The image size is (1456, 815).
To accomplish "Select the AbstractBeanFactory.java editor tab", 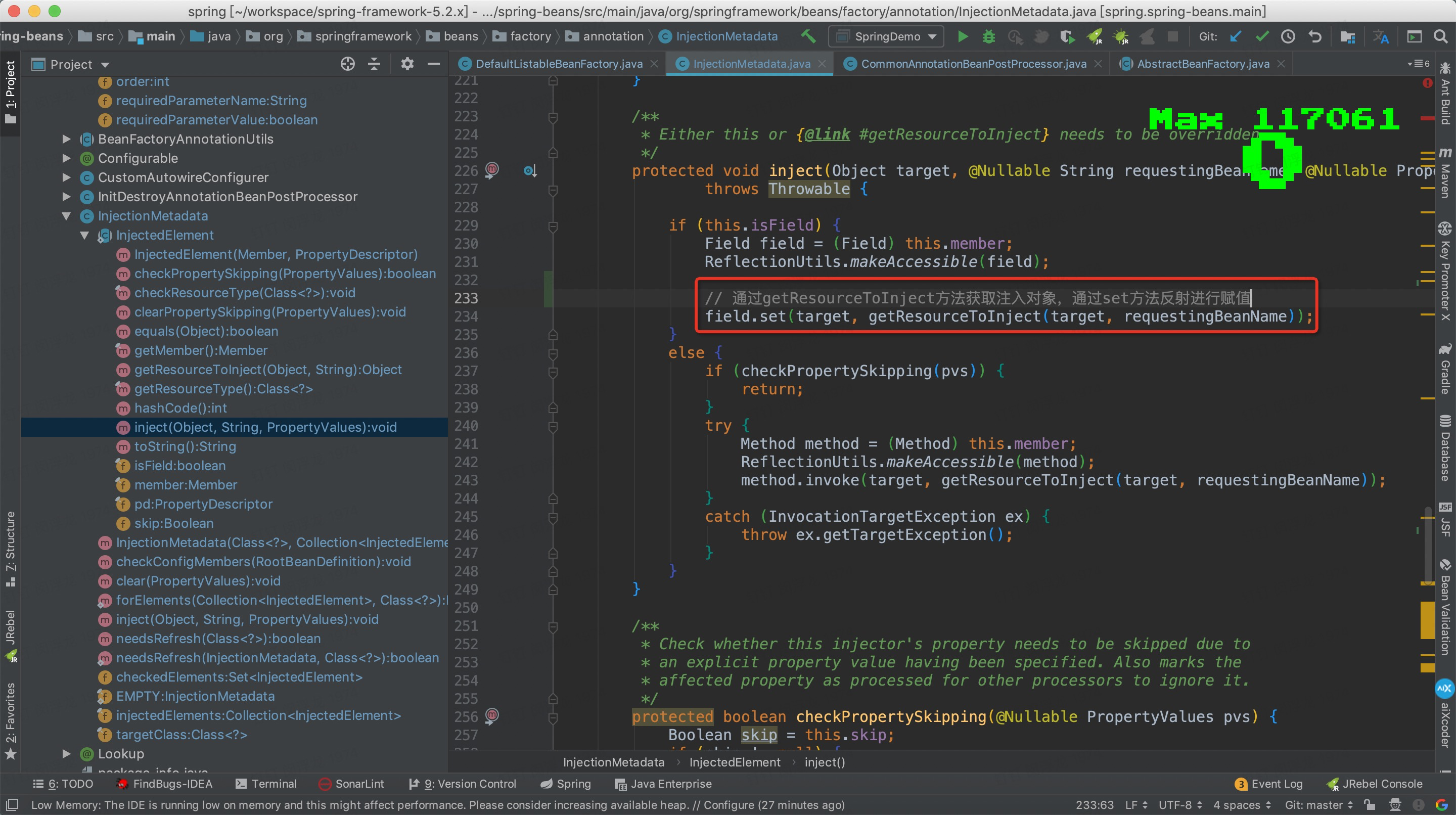I will point(1199,63).
